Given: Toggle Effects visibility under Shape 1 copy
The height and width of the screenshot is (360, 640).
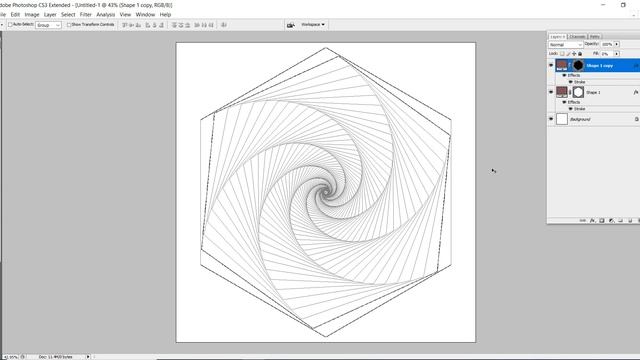Looking at the screenshot, I should coord(564,76).
